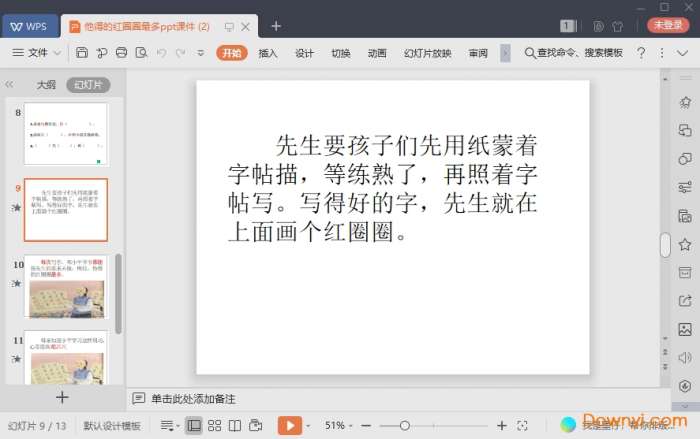
Task: Open print preview icon
Action: 141,53
